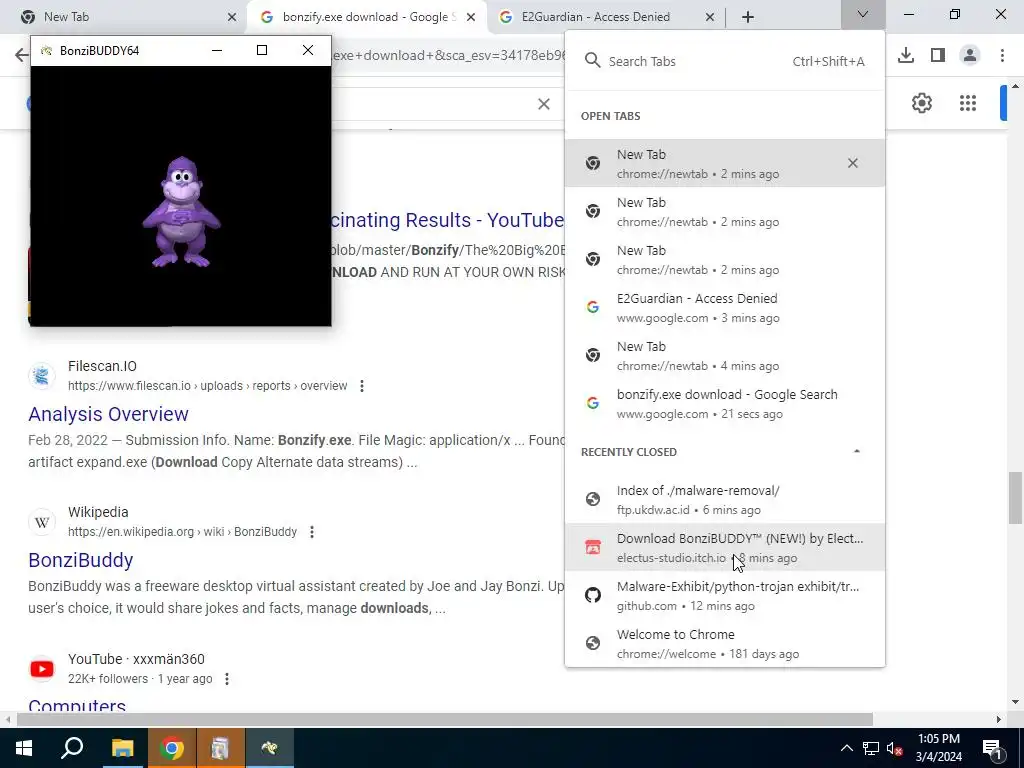Open Google quick settings gear icon
This screenshot has height=768, width=1024.
click(921, 103)
